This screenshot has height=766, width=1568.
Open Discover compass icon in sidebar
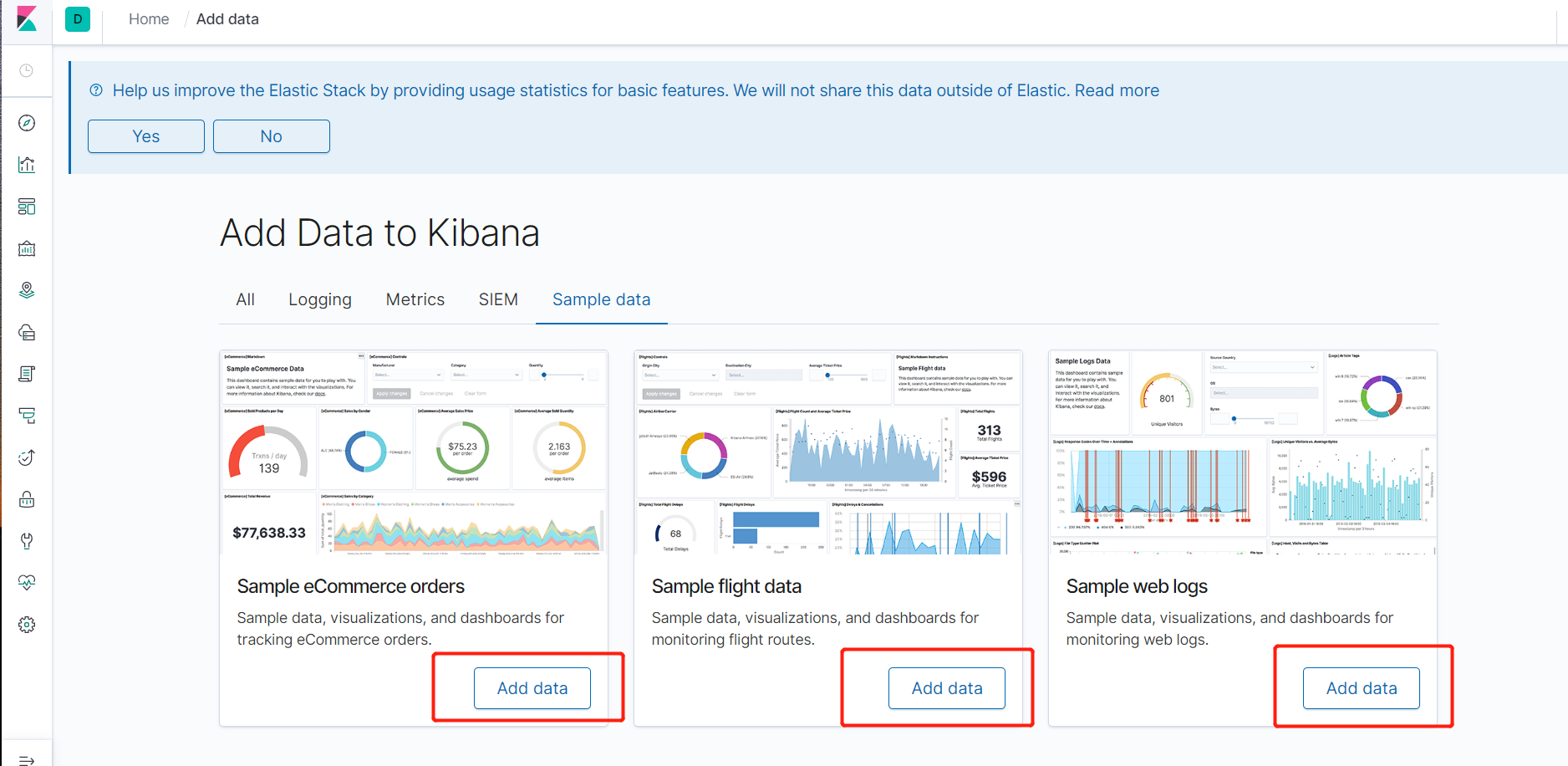point(27,123)
